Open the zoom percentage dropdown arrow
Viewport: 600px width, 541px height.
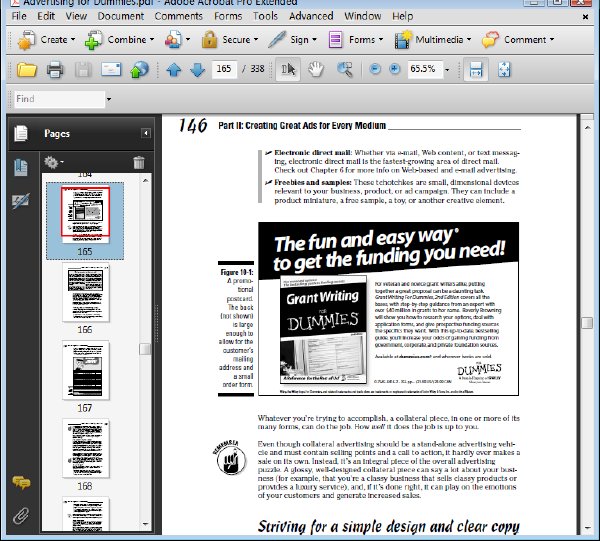point(447,70)
